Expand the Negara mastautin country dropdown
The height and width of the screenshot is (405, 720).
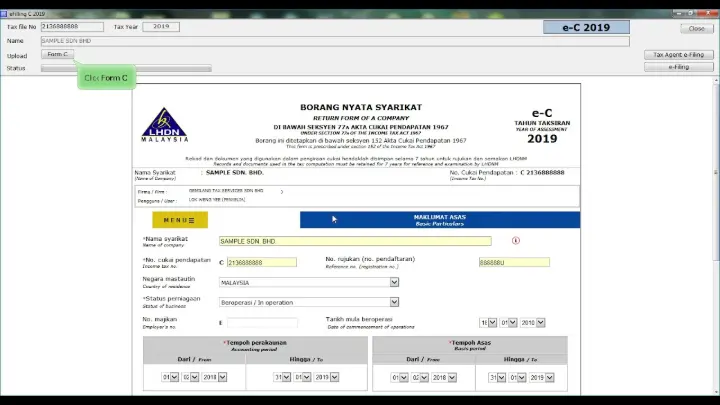pos(393,282)
